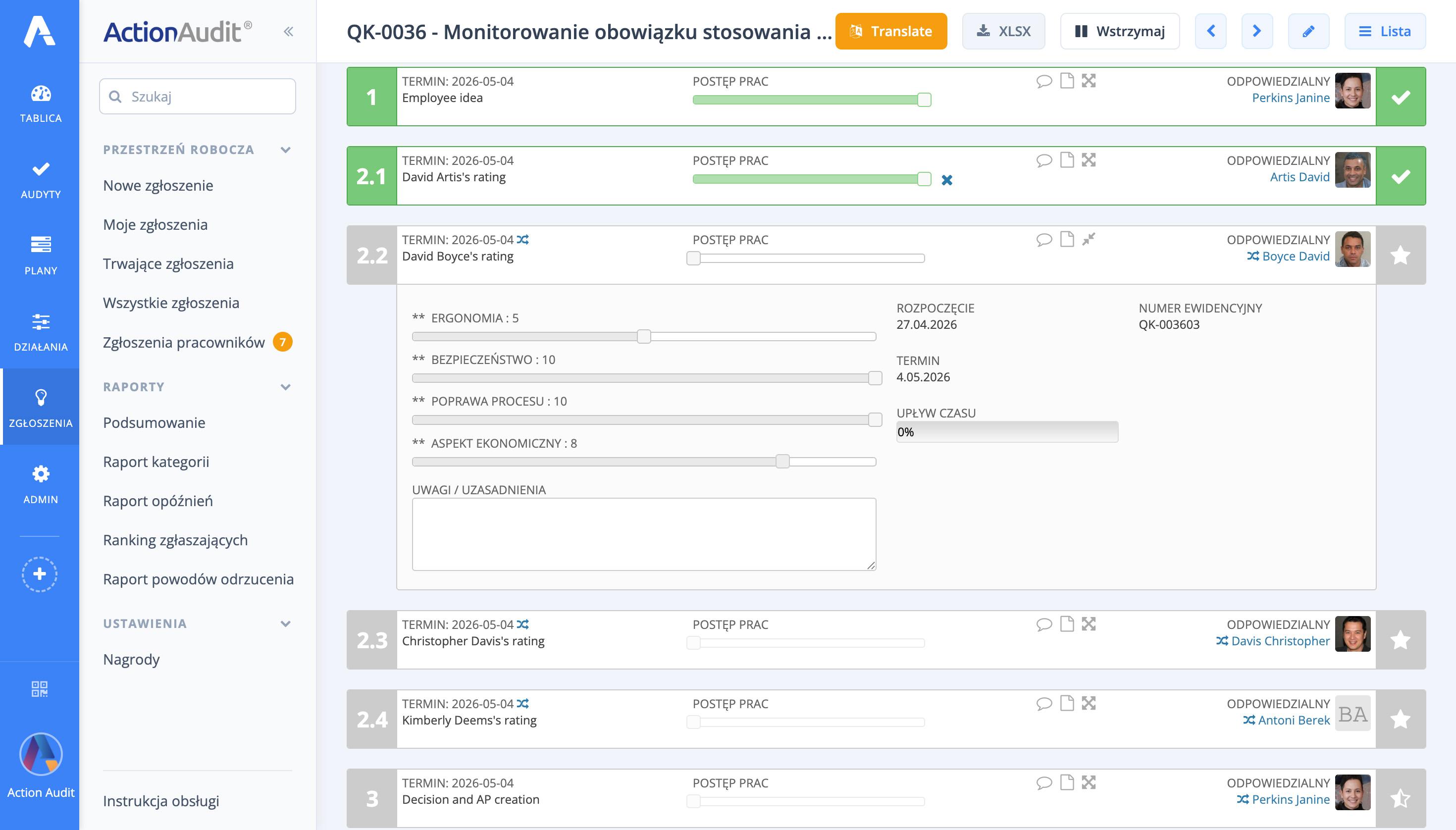1456x830 pixels.
Task: Open the Podsumowanie report
Action: (154, 422)
